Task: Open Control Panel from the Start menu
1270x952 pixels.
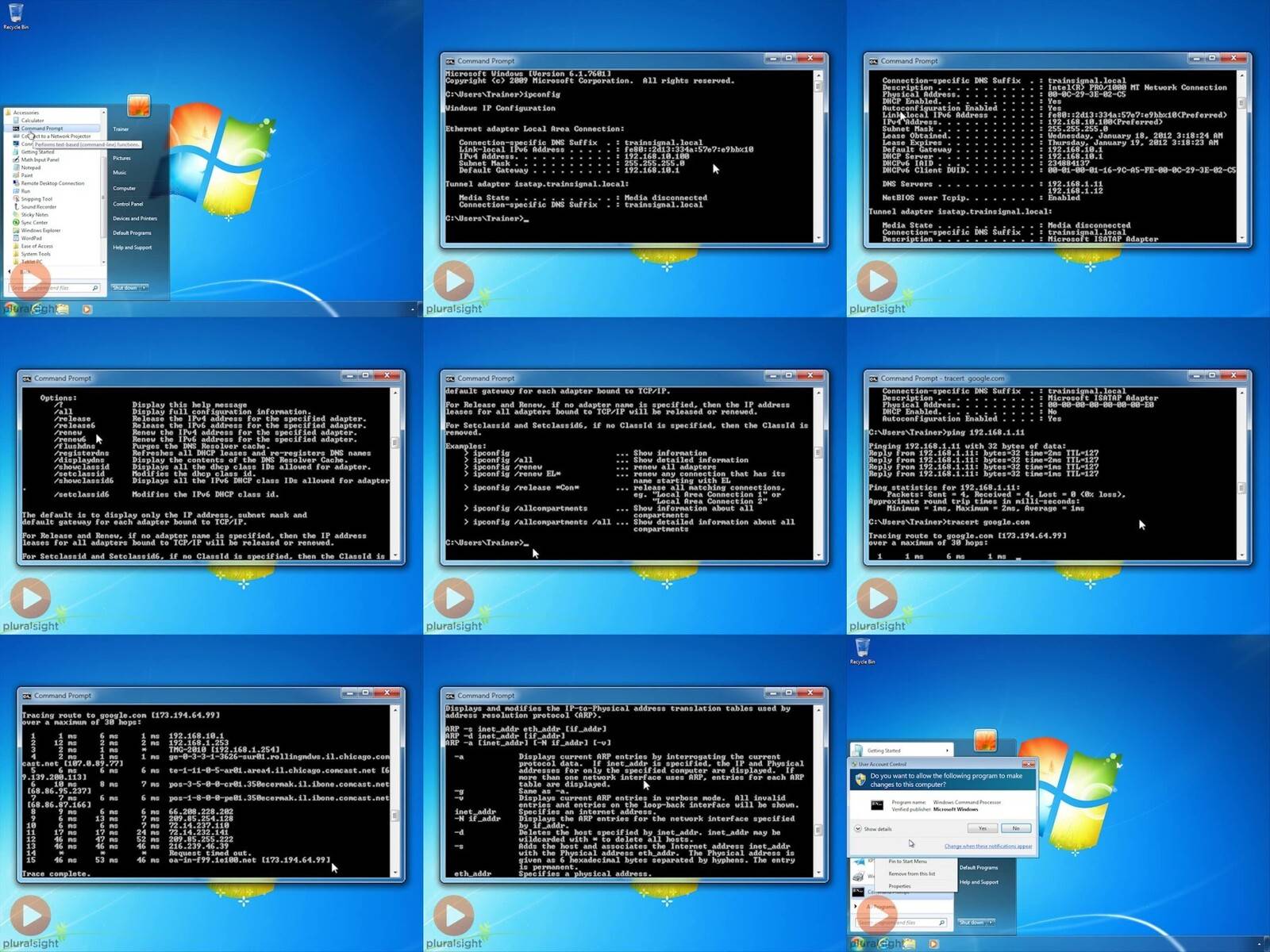Action: click(x=128, y=204)
